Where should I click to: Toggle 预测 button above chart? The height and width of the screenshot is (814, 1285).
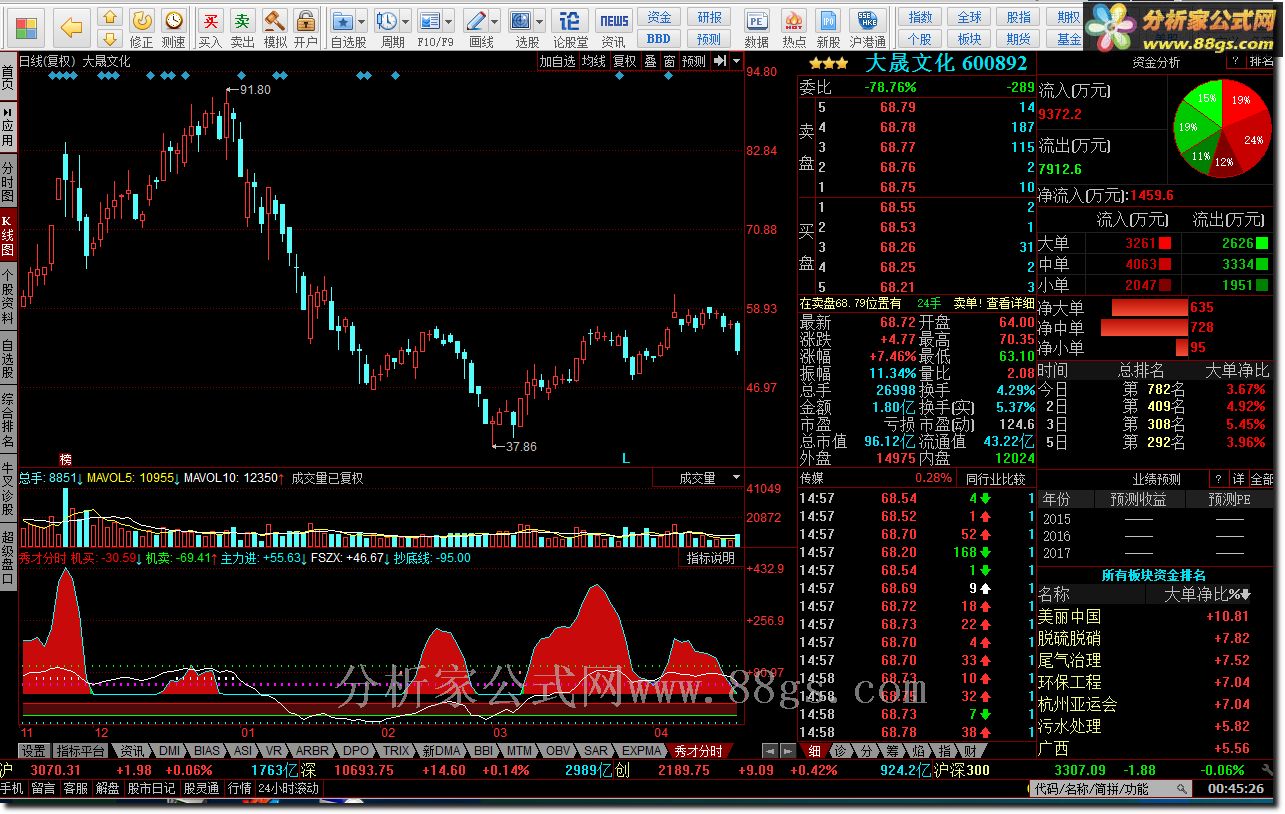(x=693, y=61)
